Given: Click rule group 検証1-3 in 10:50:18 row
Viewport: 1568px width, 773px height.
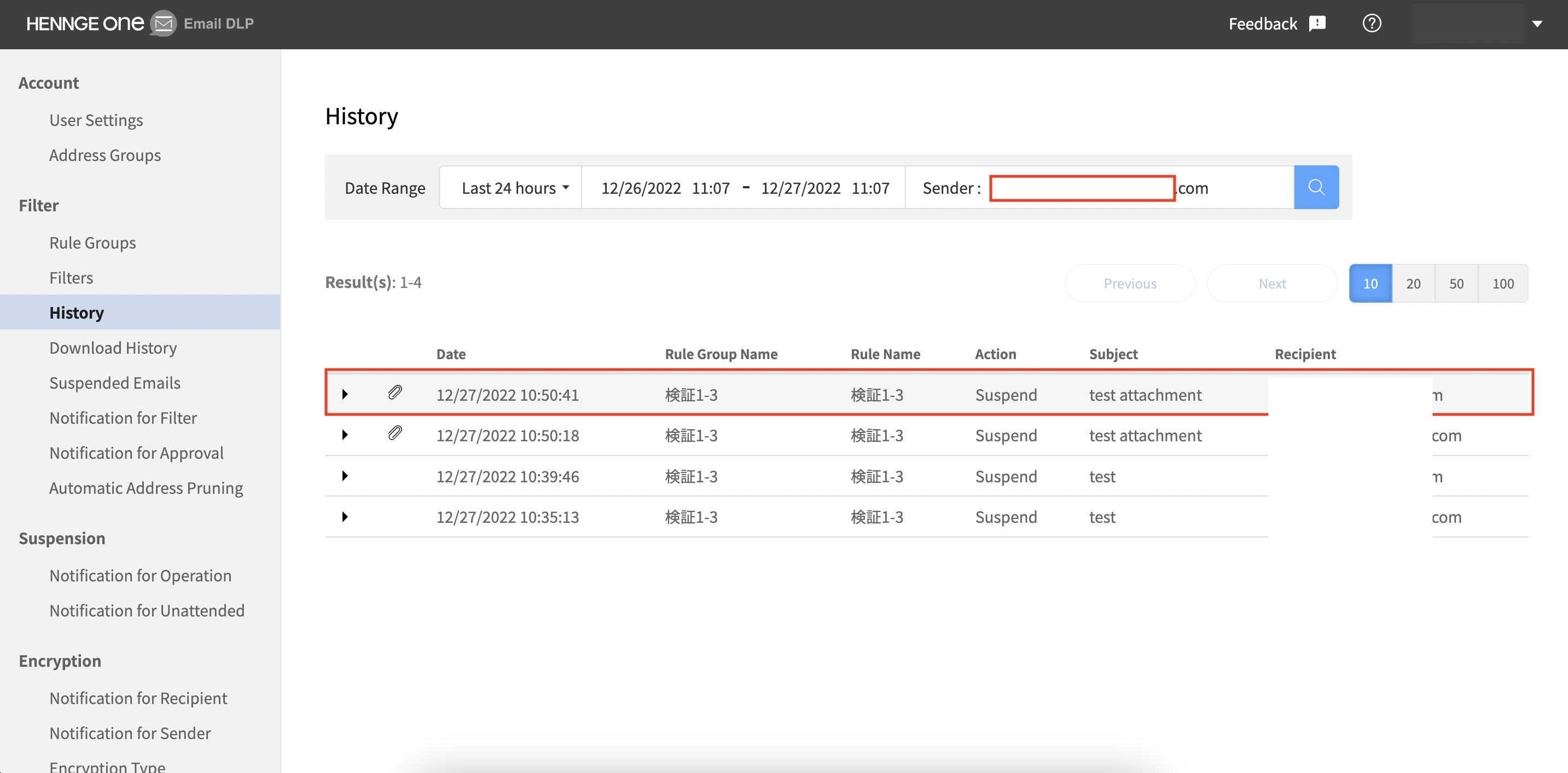Looking at the screenshot, I should [x=691, y=436].
